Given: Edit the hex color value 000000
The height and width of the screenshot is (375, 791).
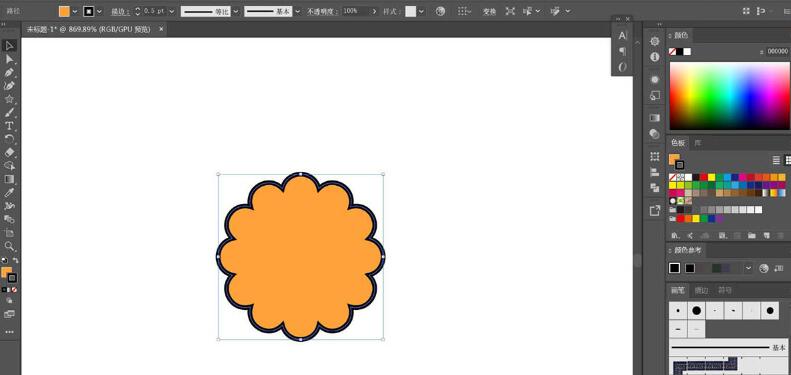Looking at the screenshot, I should pyautogui.click(x=777, y=51).
